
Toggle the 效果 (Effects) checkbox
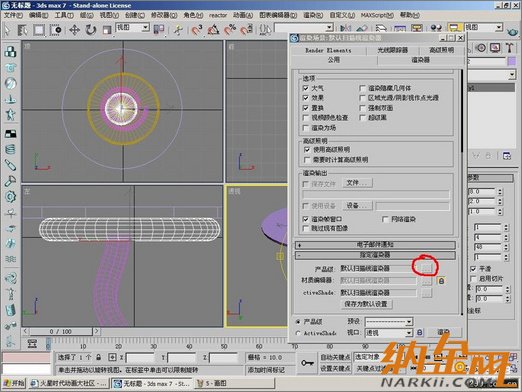click(x=305, y=98)
